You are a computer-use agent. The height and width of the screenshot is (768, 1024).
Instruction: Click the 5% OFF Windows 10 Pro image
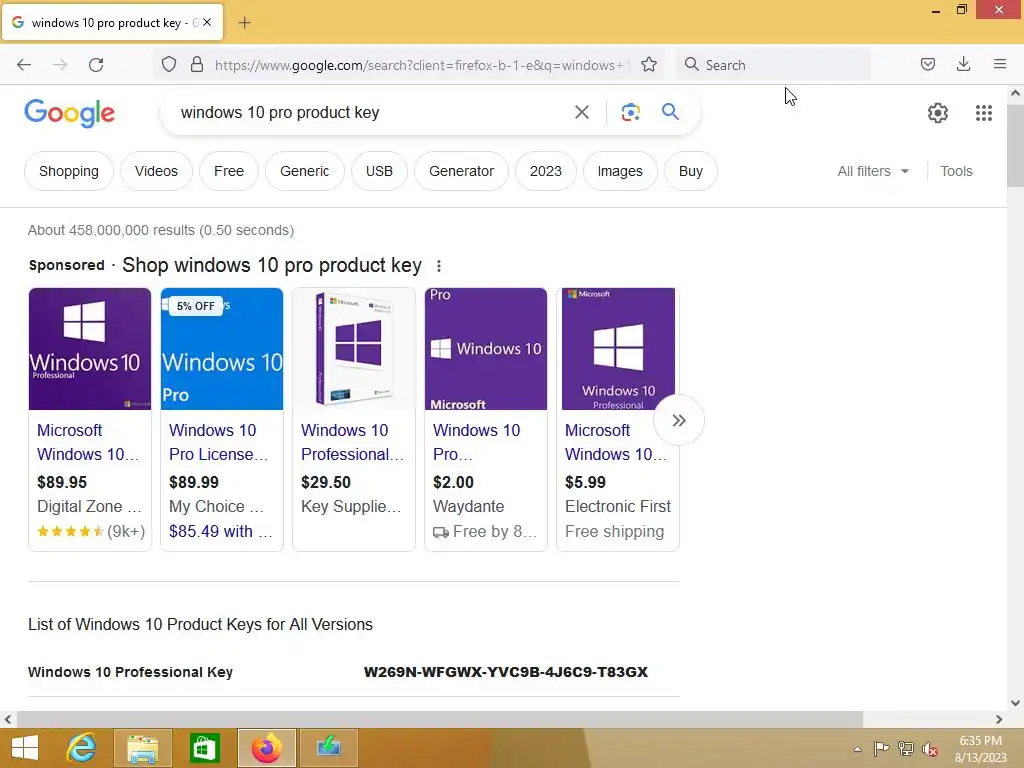[222, 349]
